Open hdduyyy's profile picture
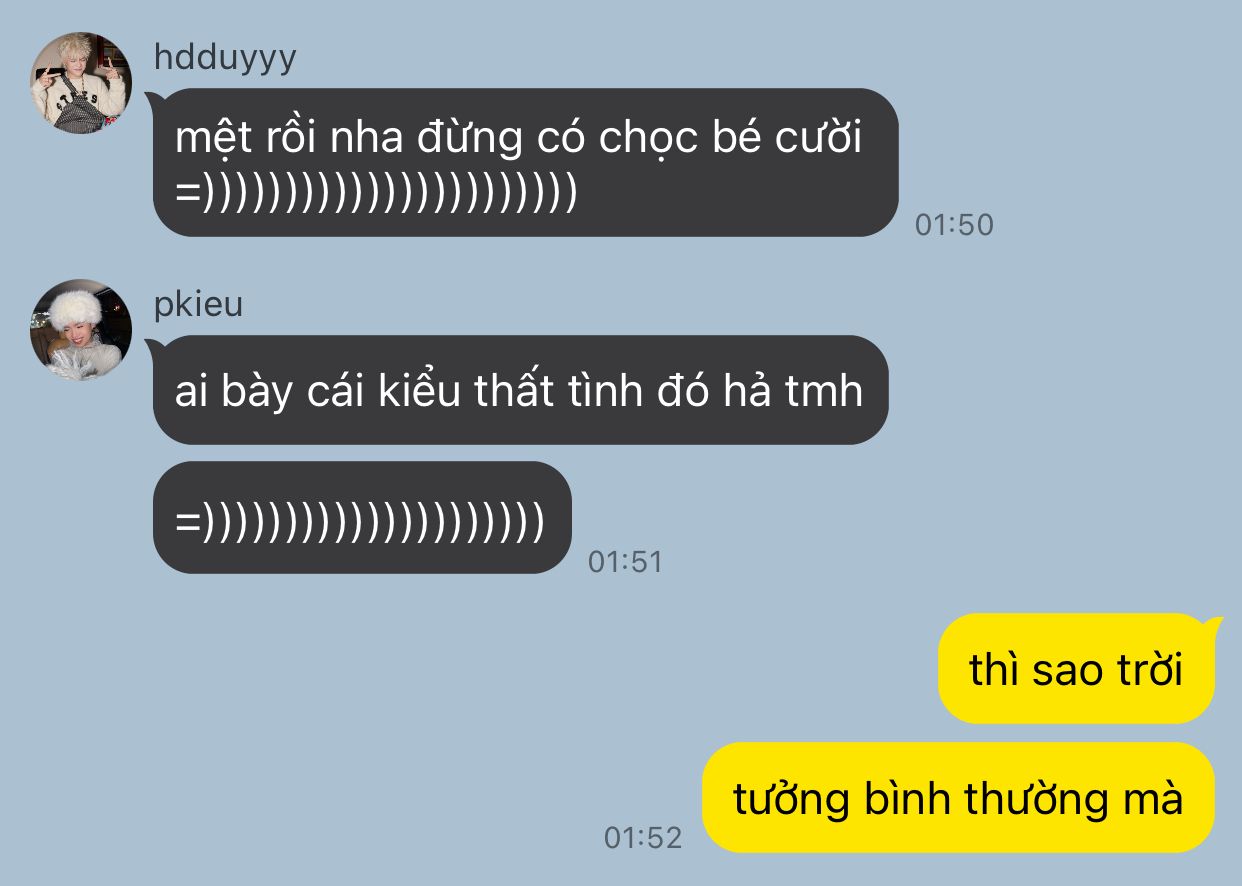This screenshot has width=1242, height=886. pos(81,82)
